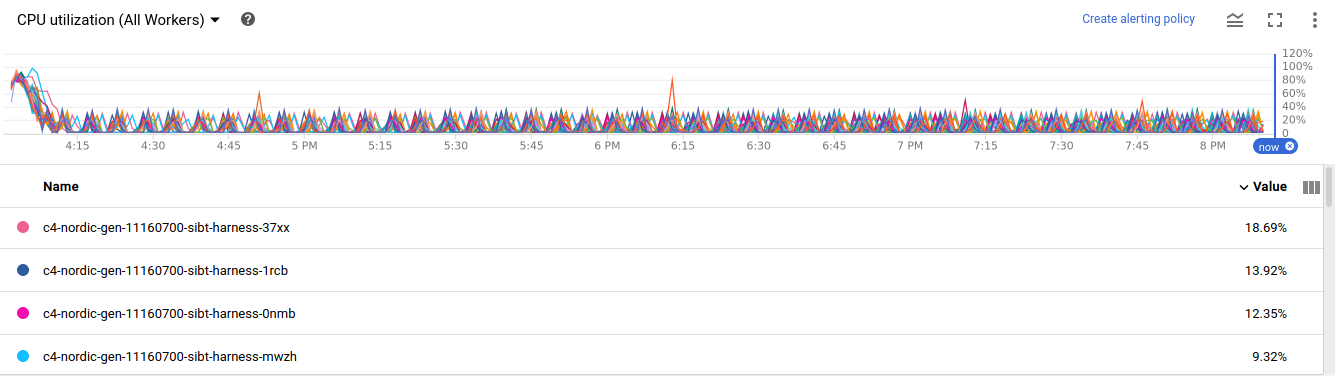This screenshot has width=1335, height=376.
Task: Click the 13.92% value cell
Action: pos(1265,271)
